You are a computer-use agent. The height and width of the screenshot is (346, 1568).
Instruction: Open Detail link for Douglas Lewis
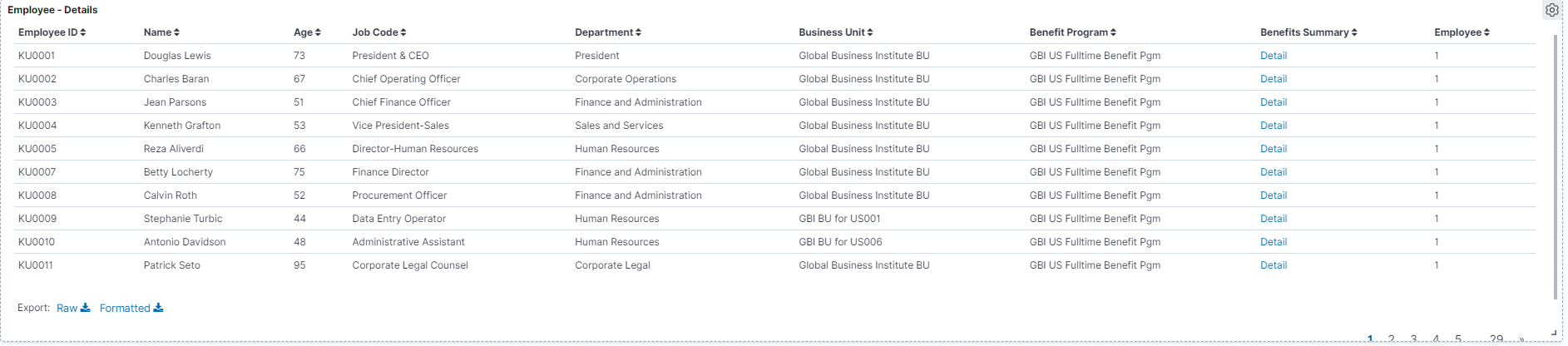[1274, 56]
